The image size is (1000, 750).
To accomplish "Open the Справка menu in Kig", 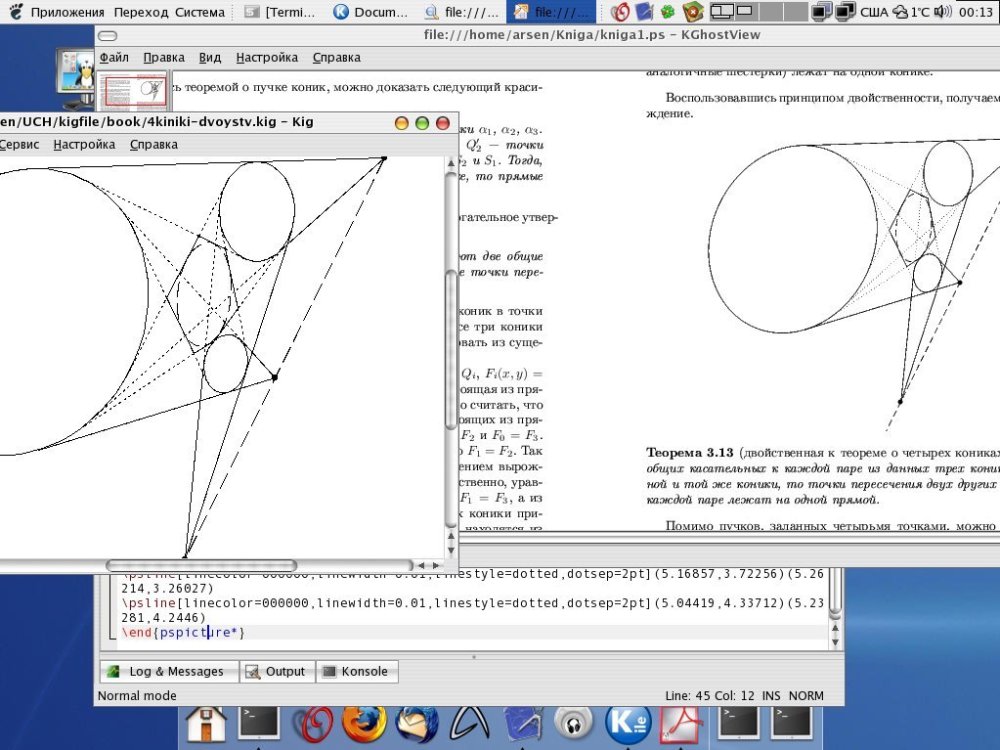I will click(x=154, y=145).
